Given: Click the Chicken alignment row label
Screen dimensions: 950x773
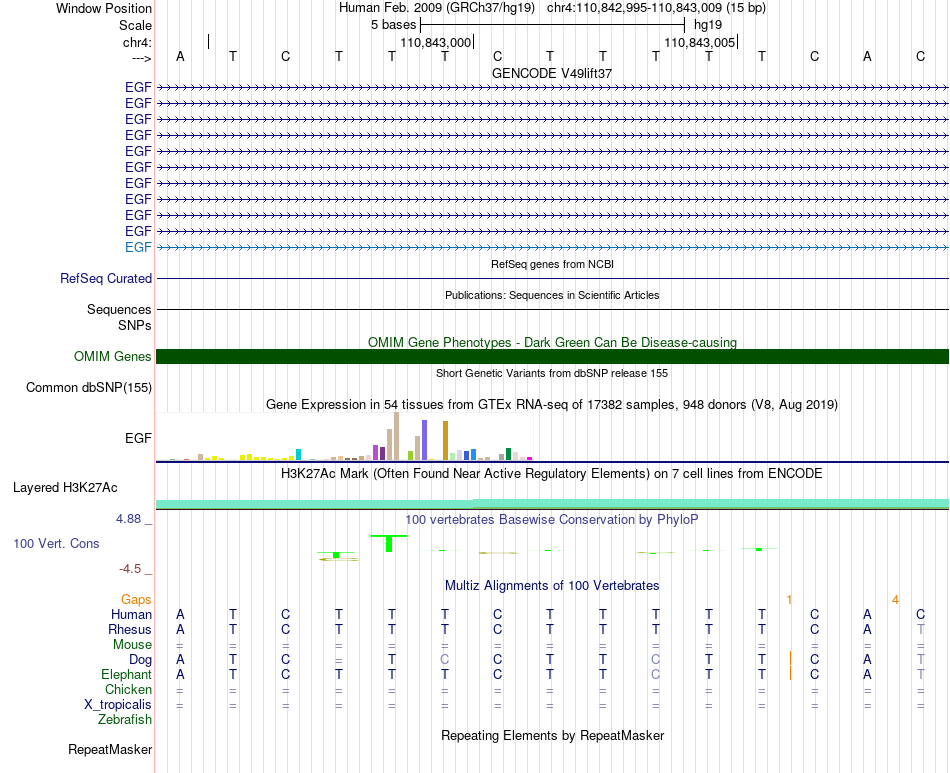Looking at the screenshot, I should click(x=128, y=690).
